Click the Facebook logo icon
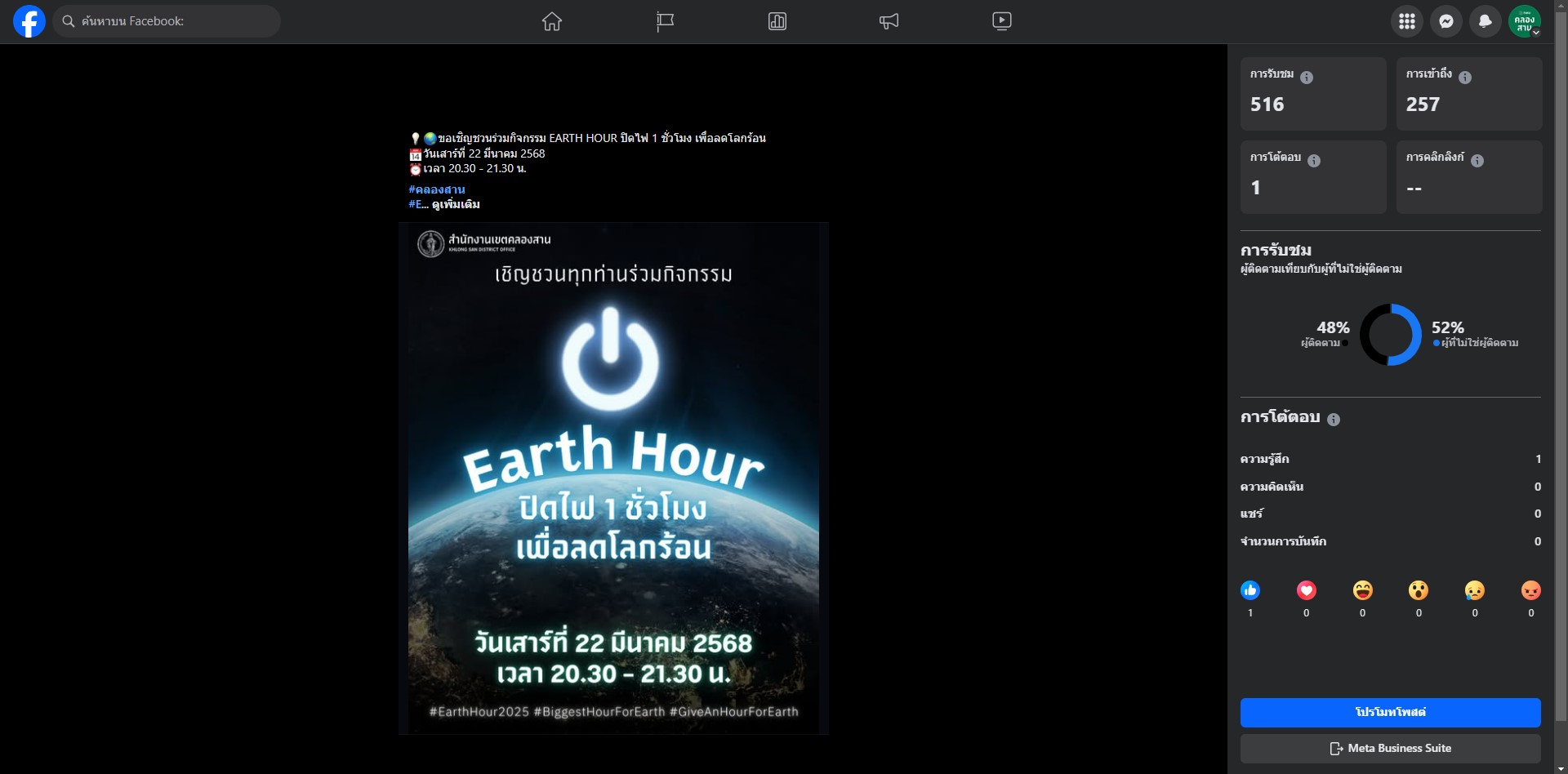 (29, 21)
